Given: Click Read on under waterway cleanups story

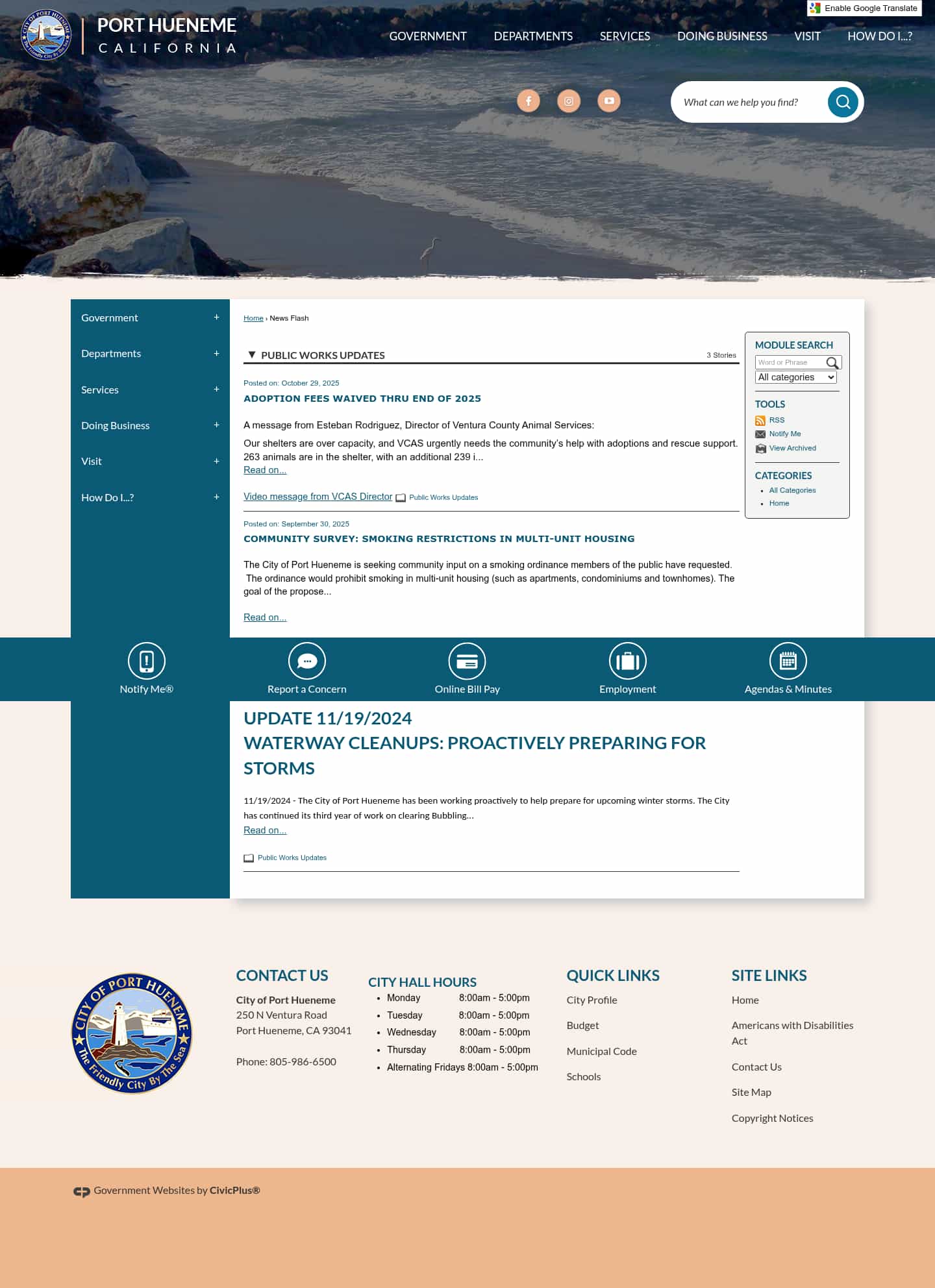Looking at the screenshot, I should 265,830.
